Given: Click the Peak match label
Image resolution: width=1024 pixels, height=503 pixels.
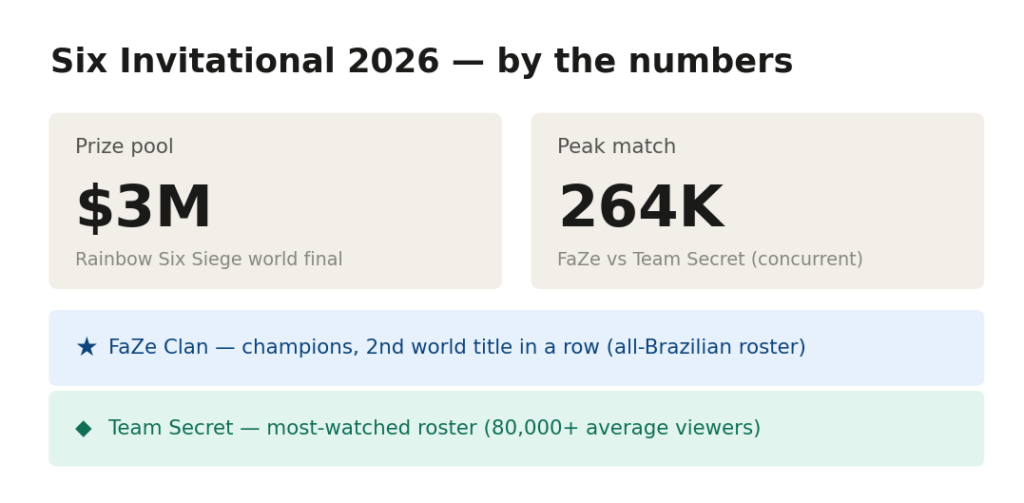Looking at the screenshot, I should (616, 146).
